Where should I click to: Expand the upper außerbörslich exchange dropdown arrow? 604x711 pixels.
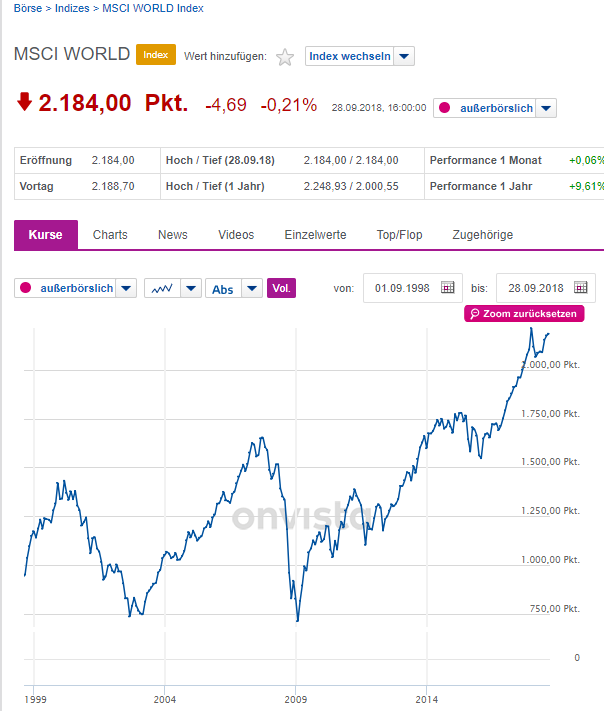(546, 108)
